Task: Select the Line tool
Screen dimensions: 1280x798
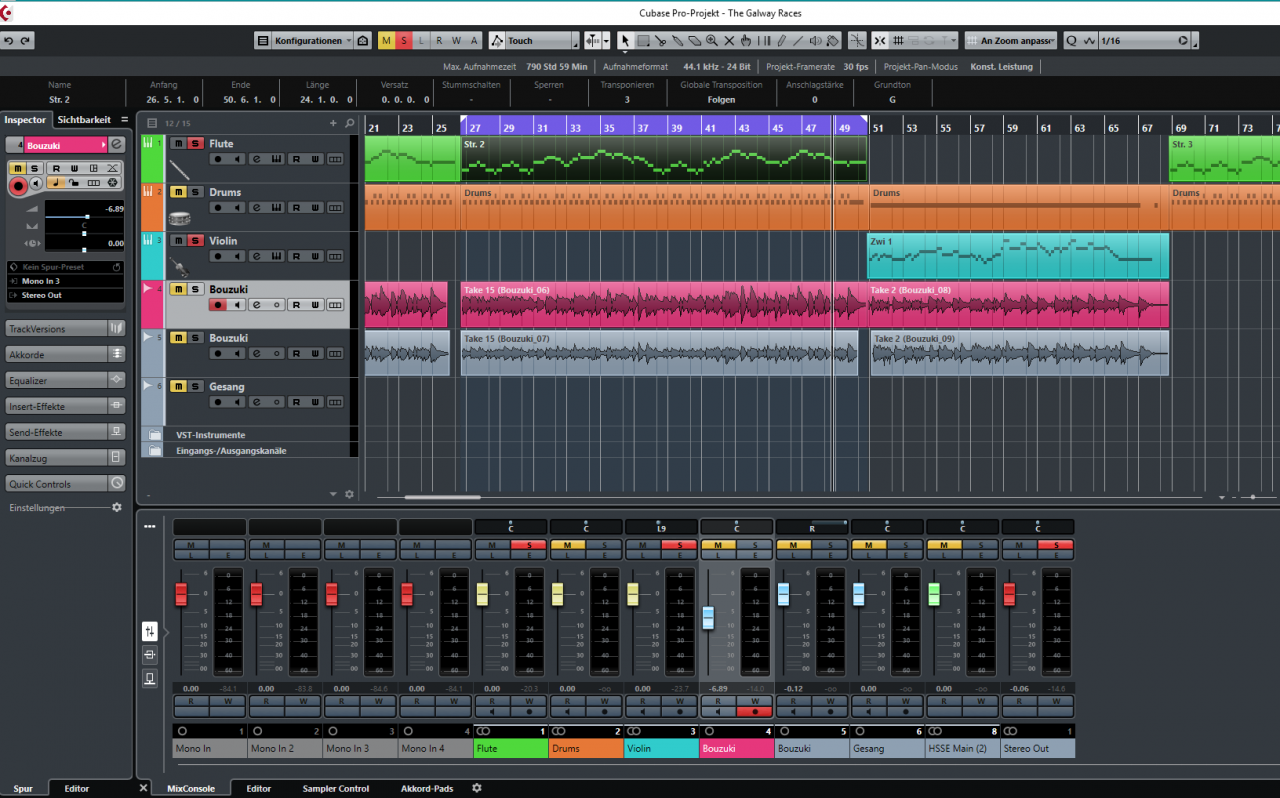Action: 798,41
